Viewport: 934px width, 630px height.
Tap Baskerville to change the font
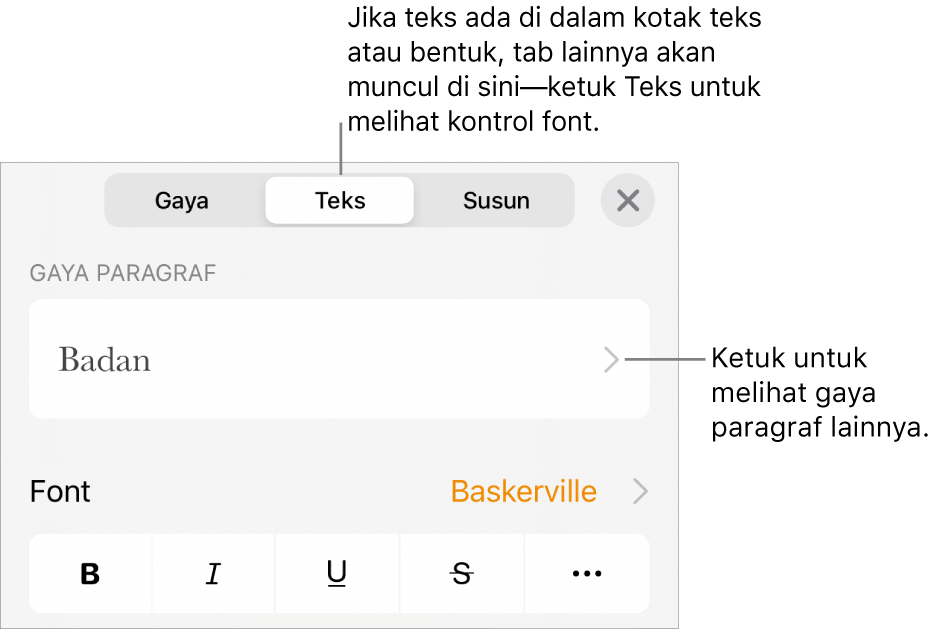(x=523, y=491)
